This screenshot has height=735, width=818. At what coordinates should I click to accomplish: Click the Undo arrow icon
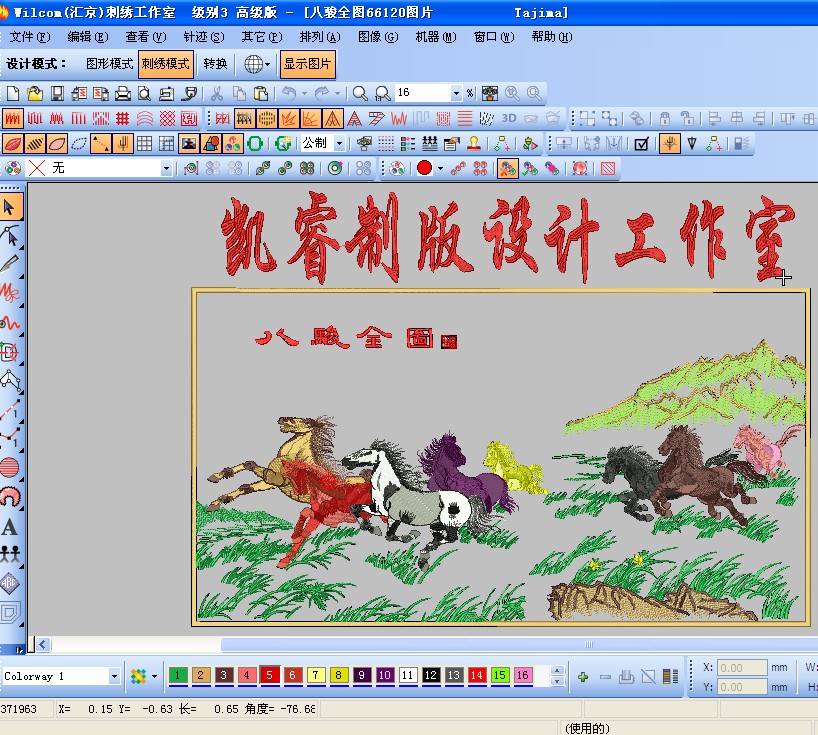click(x=289, y=93)
